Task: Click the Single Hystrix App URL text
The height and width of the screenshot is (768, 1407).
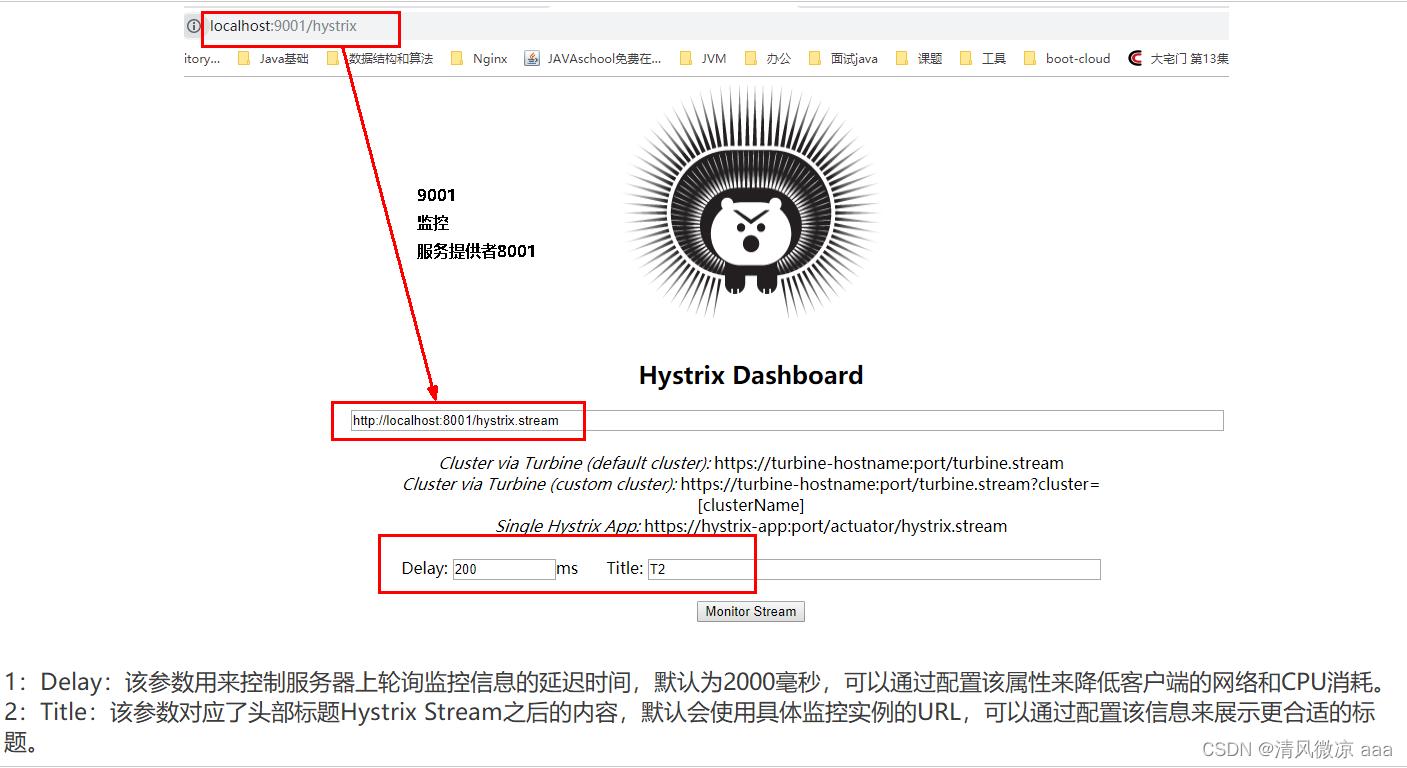Action: pyautogui.click(x=825, y=526)
